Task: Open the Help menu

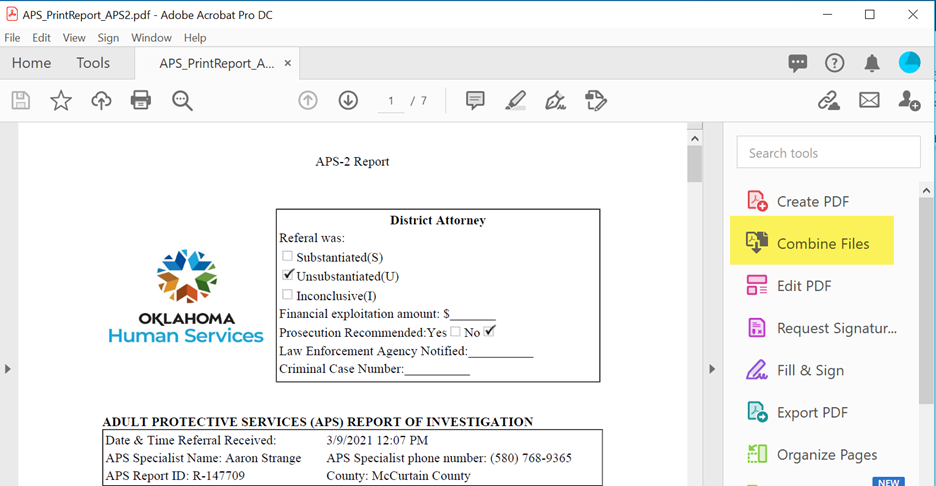Action: click(195, 38)
